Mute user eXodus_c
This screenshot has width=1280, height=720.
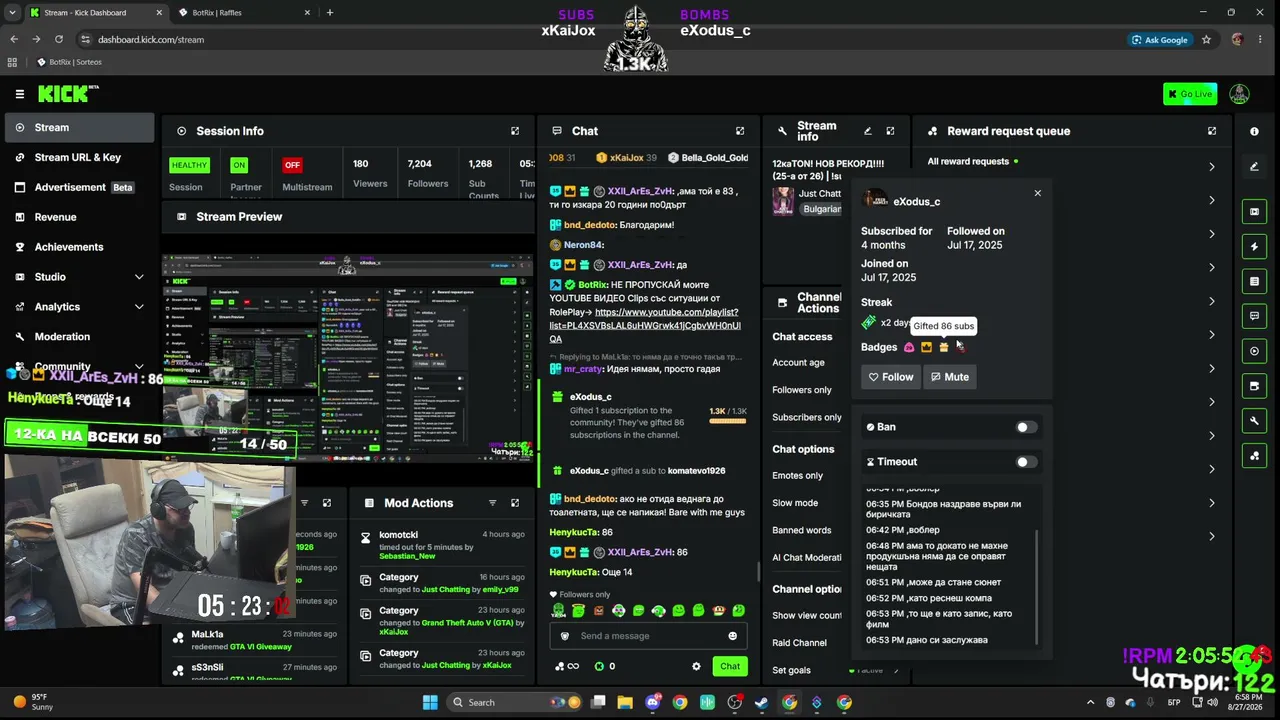[x=949, y=377]
